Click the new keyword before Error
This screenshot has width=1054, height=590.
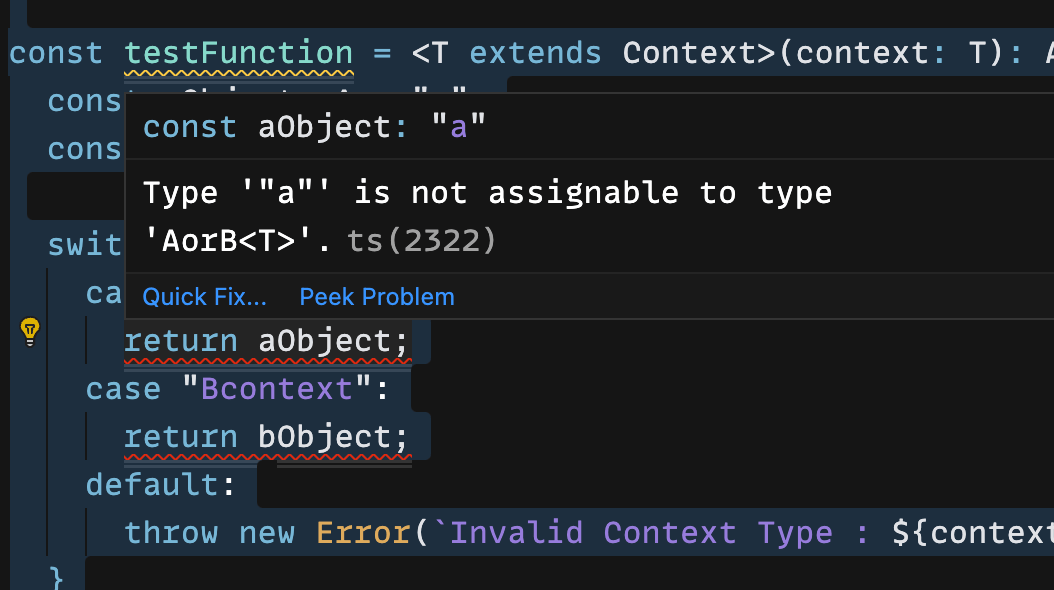point(266,533)
